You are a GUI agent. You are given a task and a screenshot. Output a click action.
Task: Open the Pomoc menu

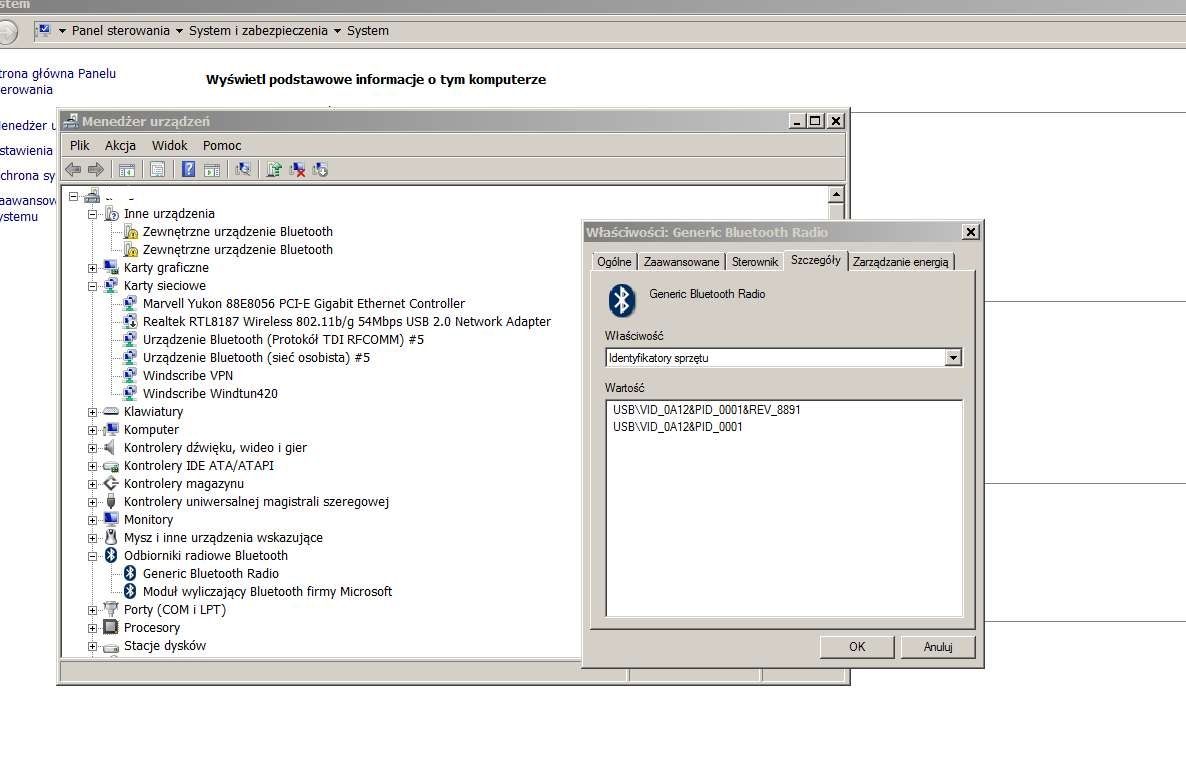tap(222, 145)
